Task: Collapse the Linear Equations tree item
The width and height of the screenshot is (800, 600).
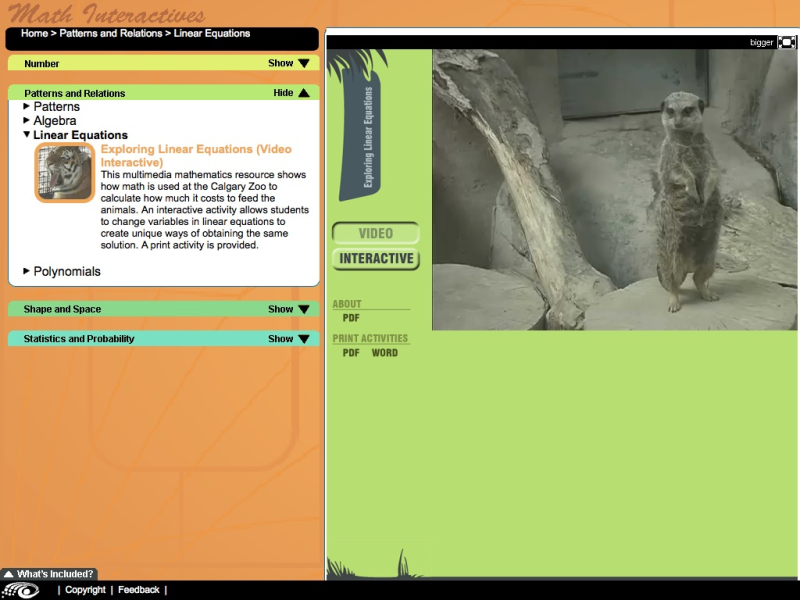Action: coord(79,135)
